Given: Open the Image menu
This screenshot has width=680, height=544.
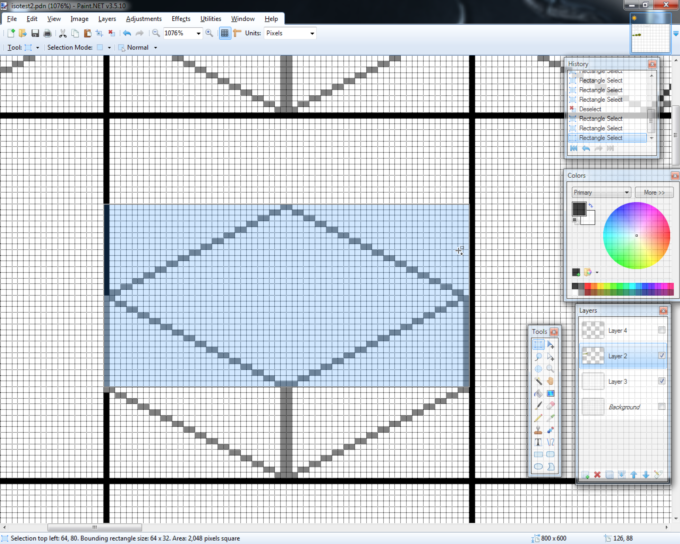Looking at the screenshot, I should click(x=79, y=19).
